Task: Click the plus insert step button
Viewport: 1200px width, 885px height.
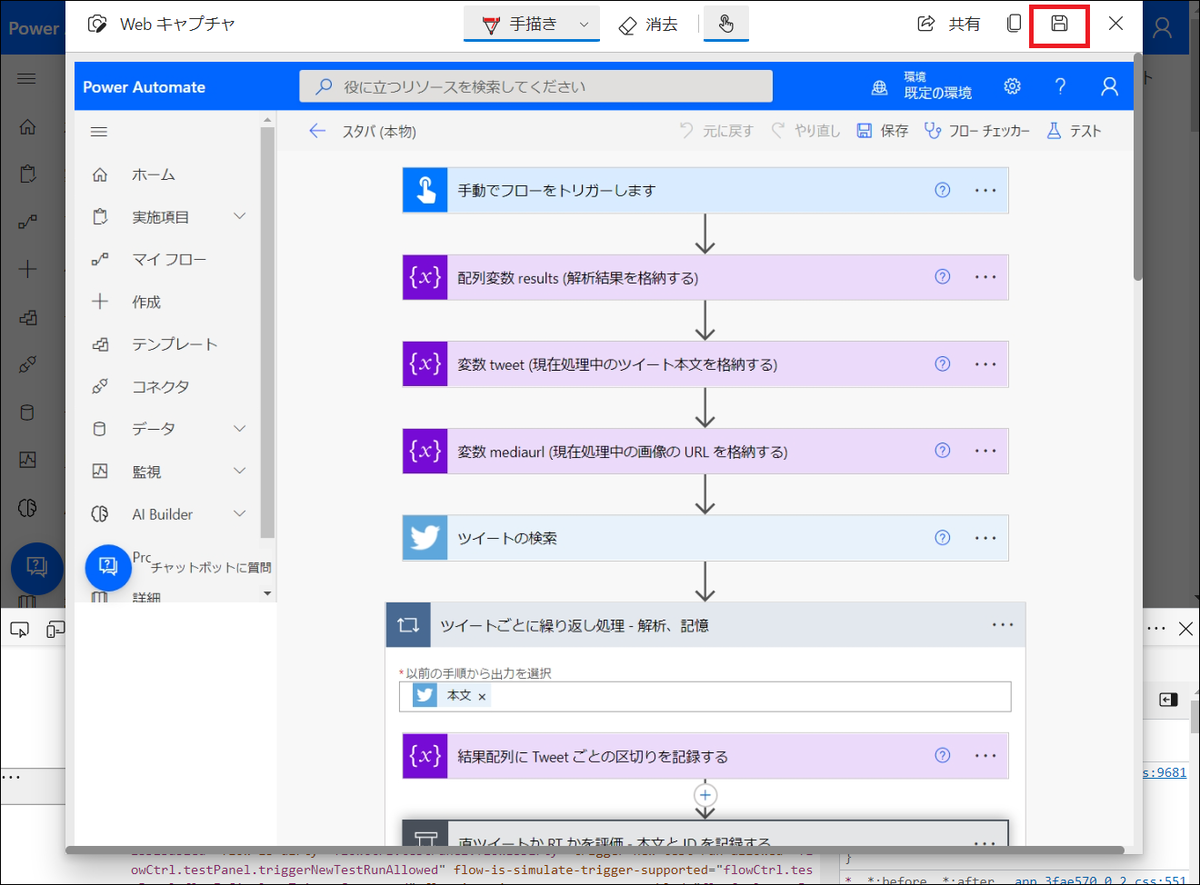Action: 706,794
